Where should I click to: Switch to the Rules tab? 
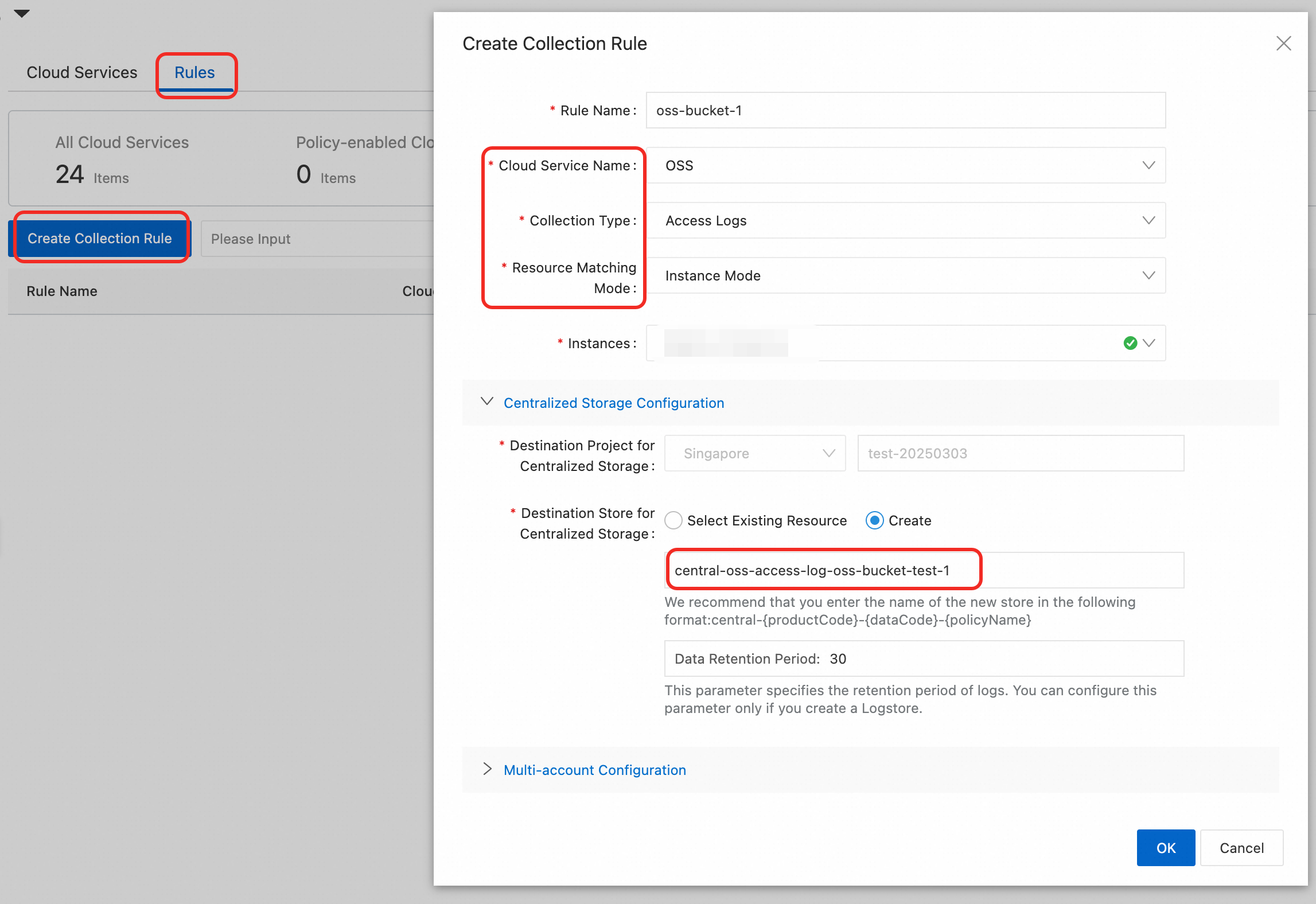tap(194, 72)
